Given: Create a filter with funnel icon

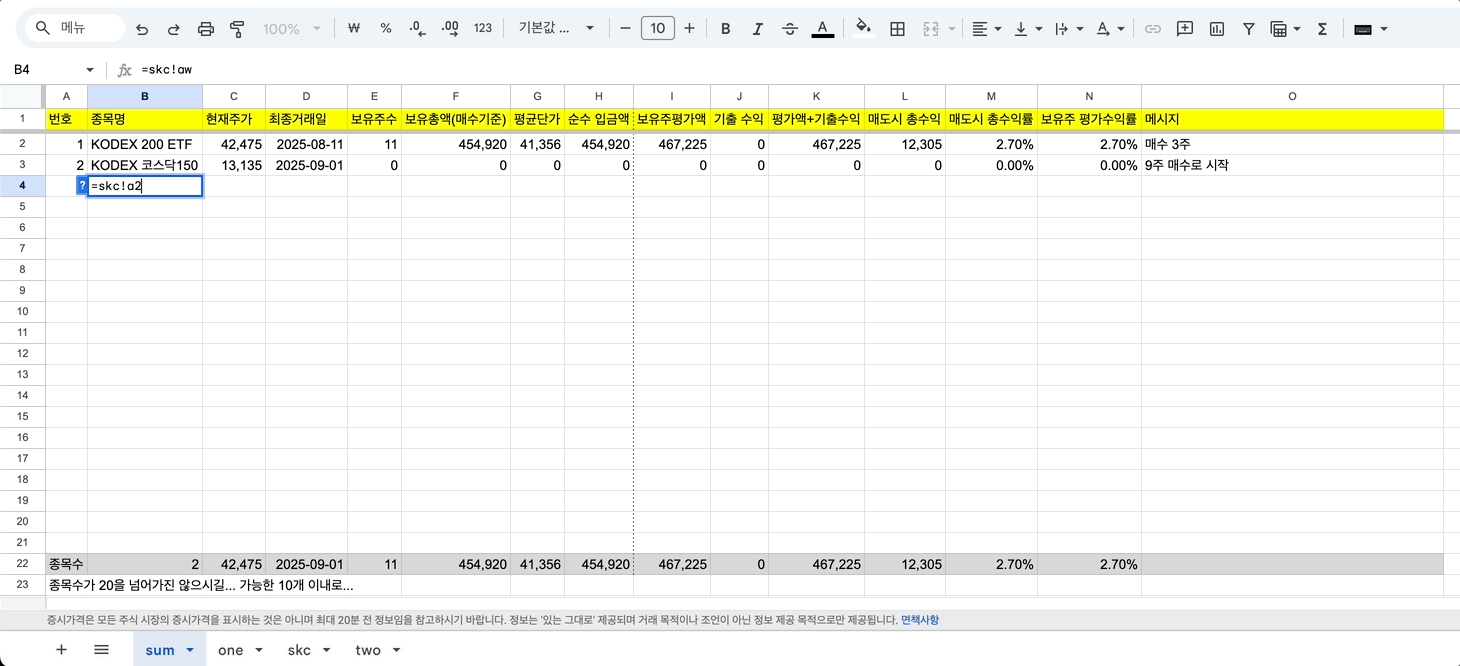Looking at the screenshot, I should pyautogui.click(x=1249, y=29).
